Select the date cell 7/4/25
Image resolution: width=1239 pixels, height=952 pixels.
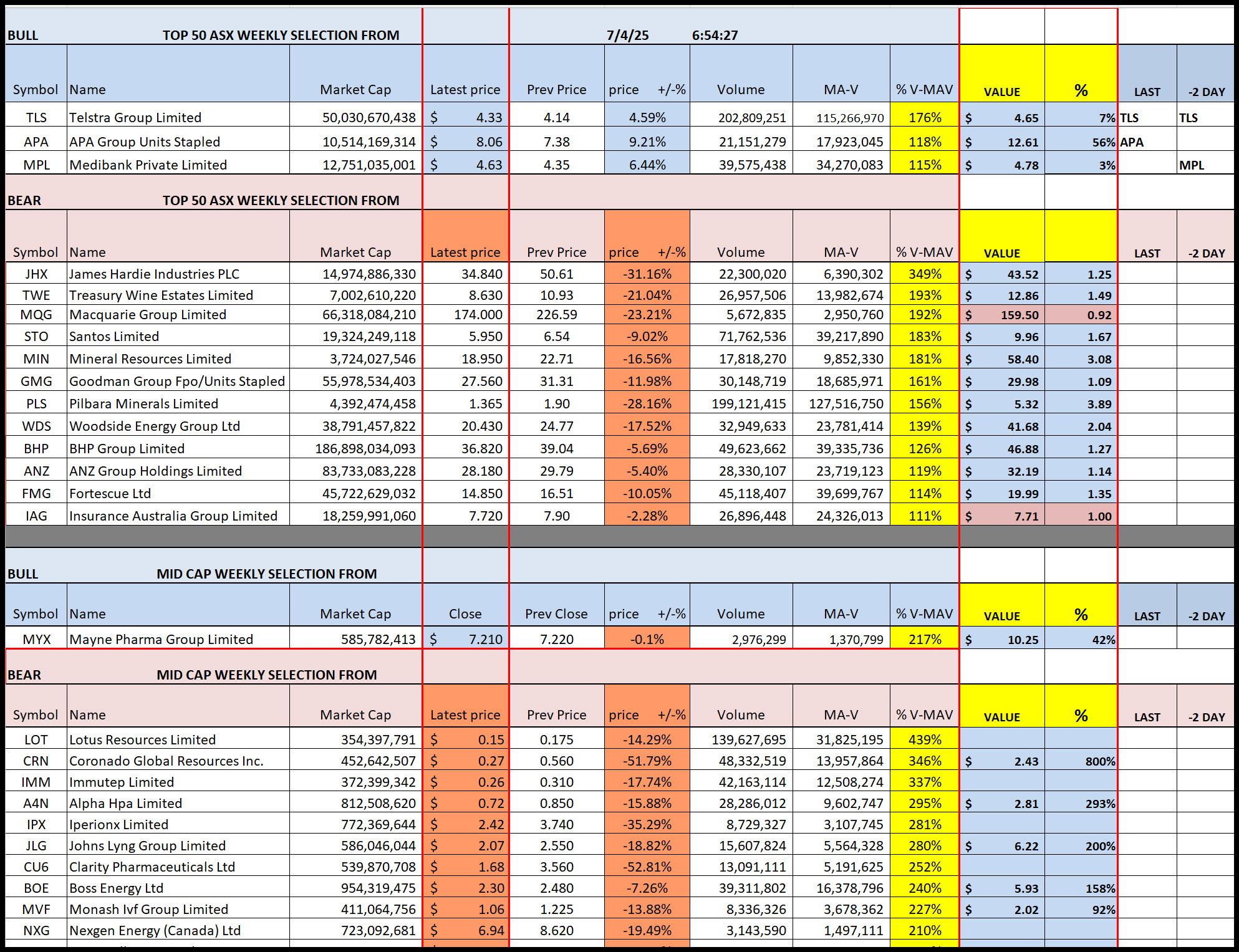tap(627, 35)
